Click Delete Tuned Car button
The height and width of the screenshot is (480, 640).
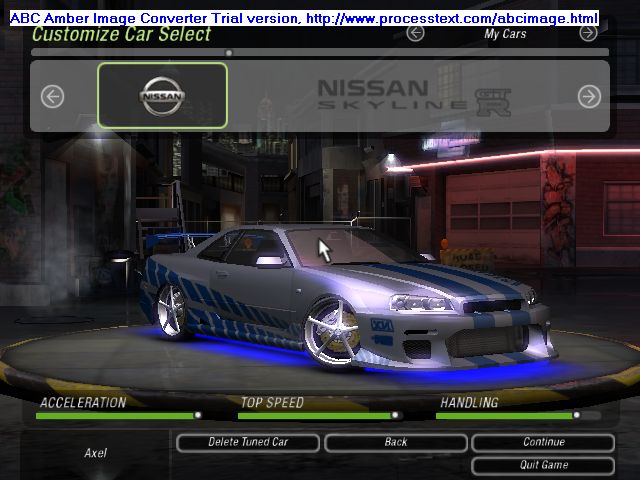pyautogui.click(x=248, y=442)
